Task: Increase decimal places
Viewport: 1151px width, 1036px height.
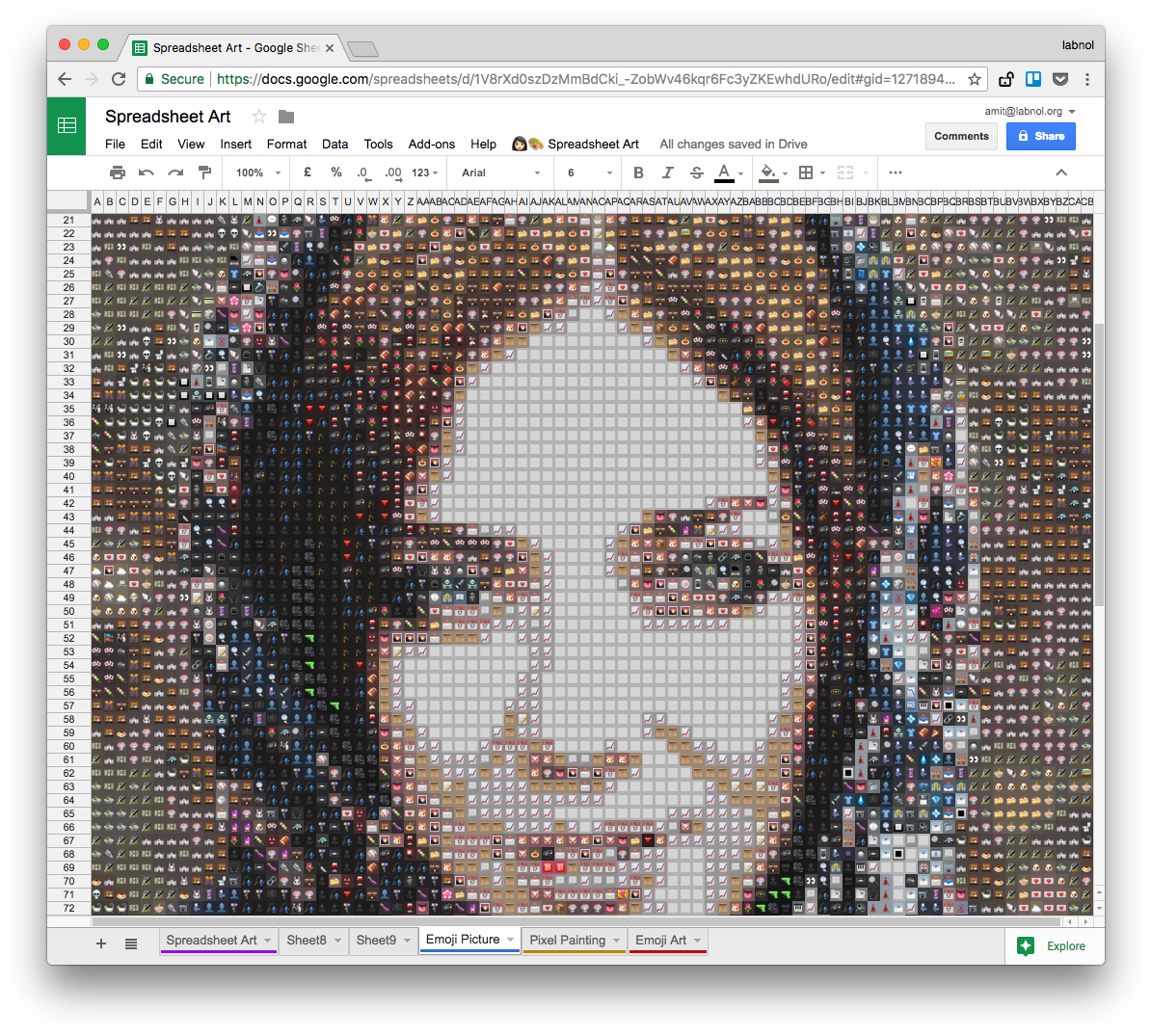Action: [x=393, y=173]
